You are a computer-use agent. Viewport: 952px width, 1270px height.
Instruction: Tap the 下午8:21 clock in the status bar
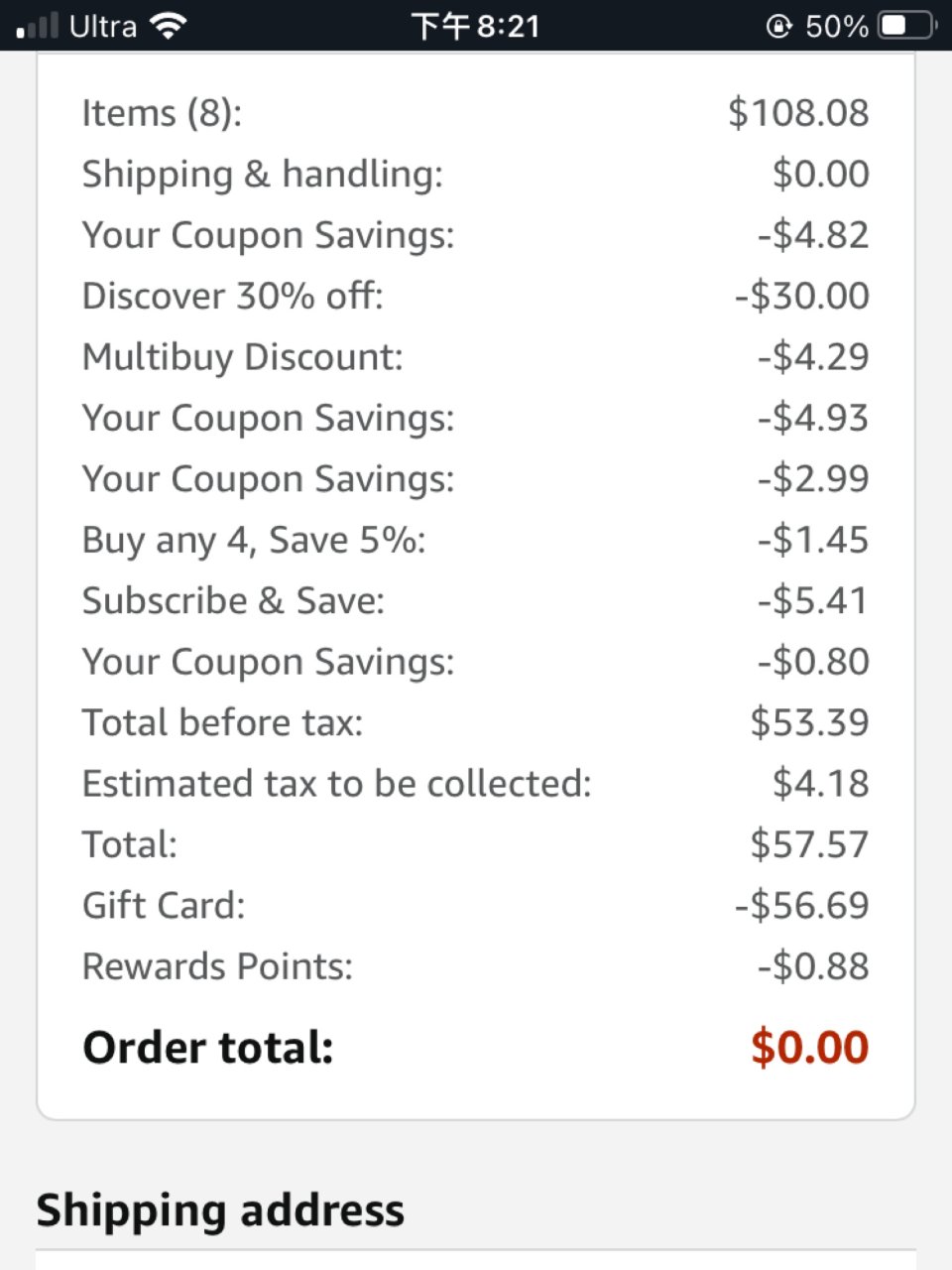(476, 26)
